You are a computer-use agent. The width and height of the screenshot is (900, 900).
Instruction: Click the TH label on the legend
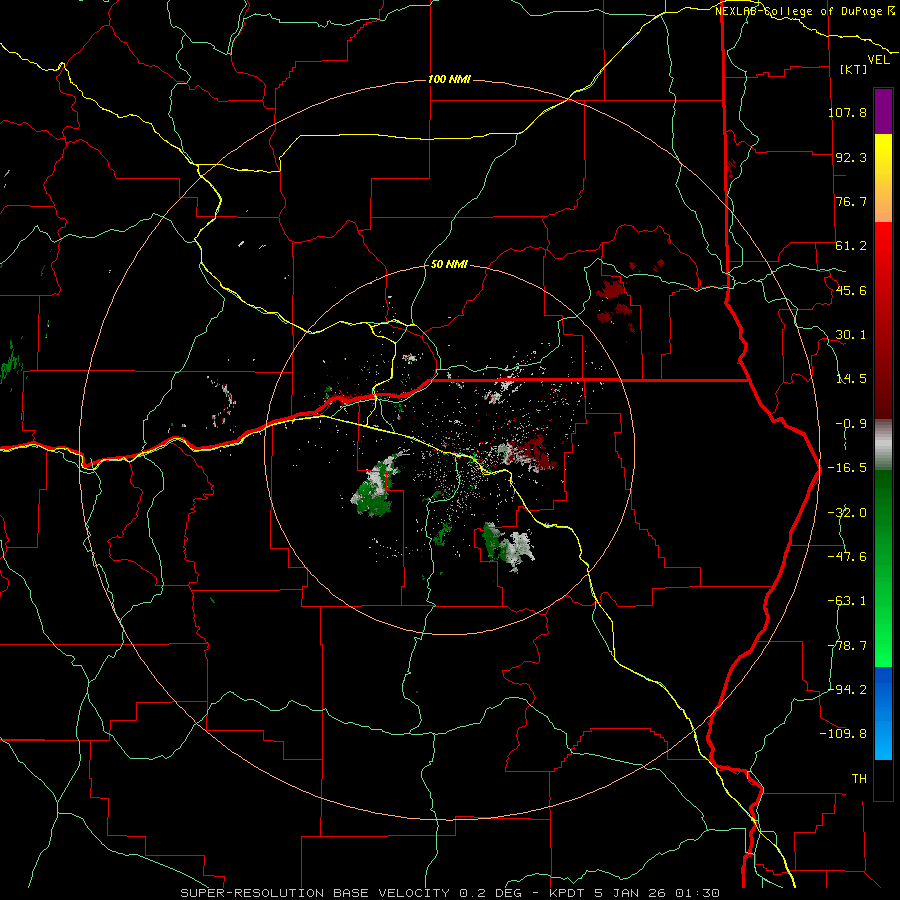pos(859,779)
